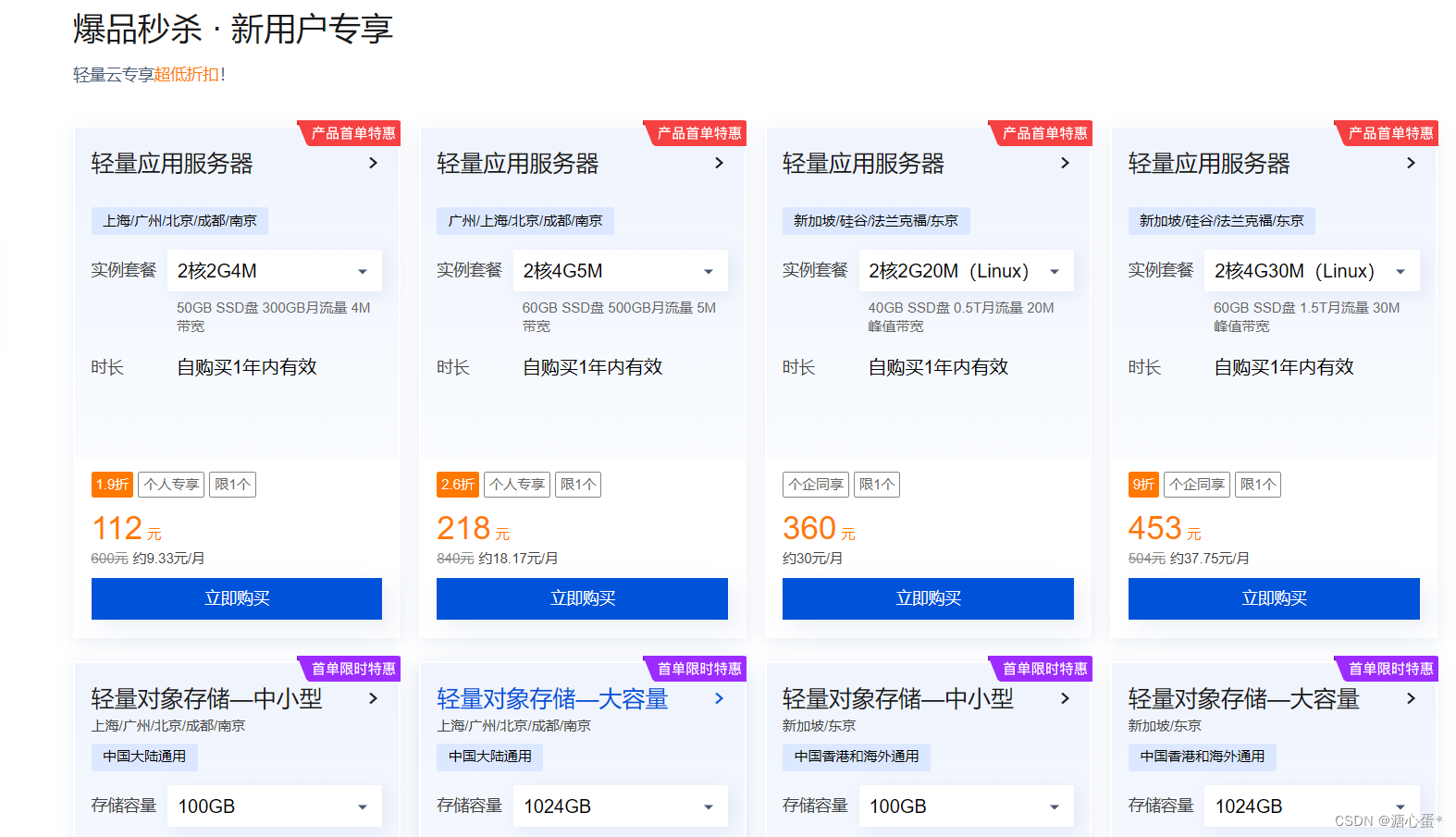Click the 中国香港和海外通用 tag under 轻量对象存储—大容量
This screenshot has width=1456, height=837.
(x=1203, y=757)
